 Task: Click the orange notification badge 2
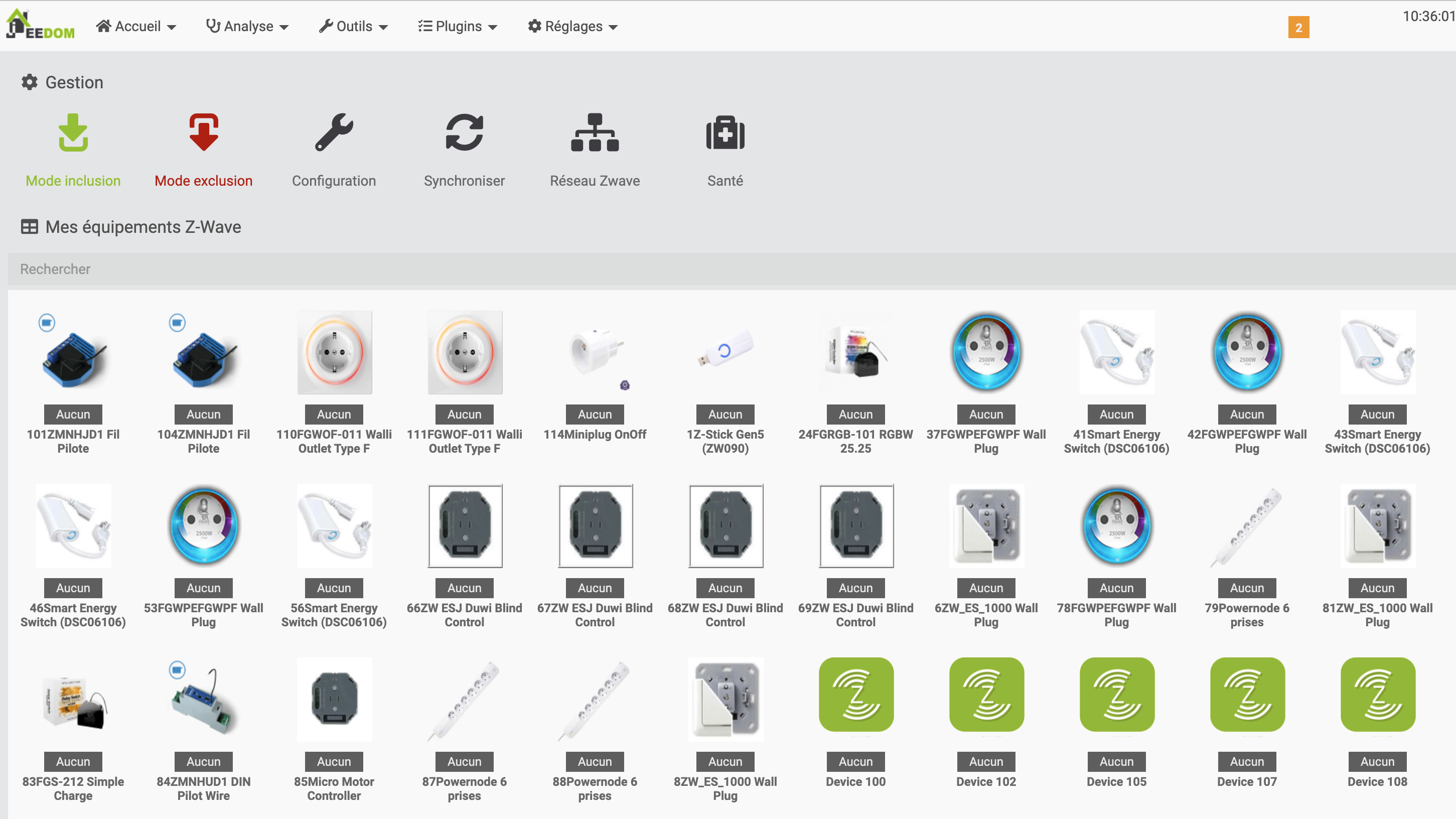(1298, 27)
